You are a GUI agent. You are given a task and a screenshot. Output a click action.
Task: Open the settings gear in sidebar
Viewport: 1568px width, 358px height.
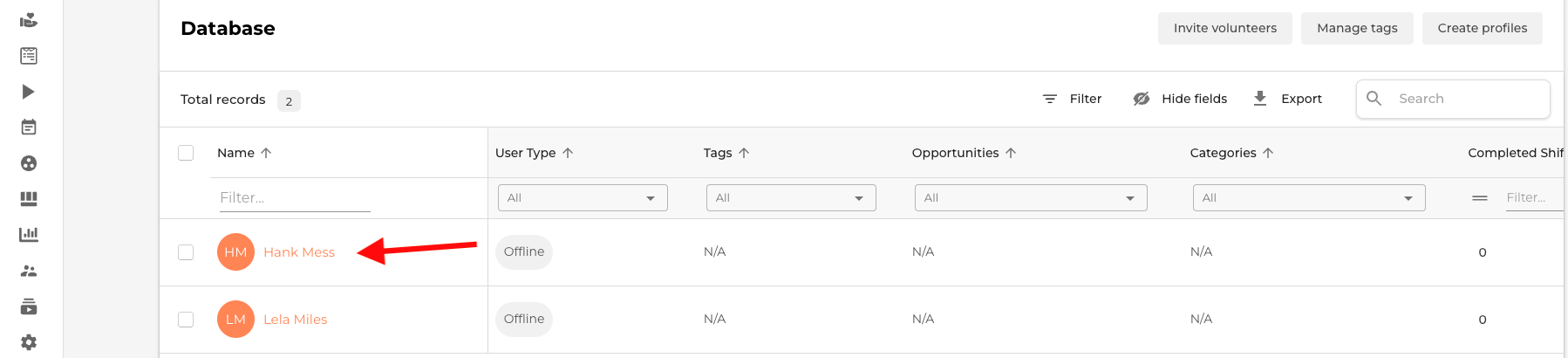pos(29,342)
